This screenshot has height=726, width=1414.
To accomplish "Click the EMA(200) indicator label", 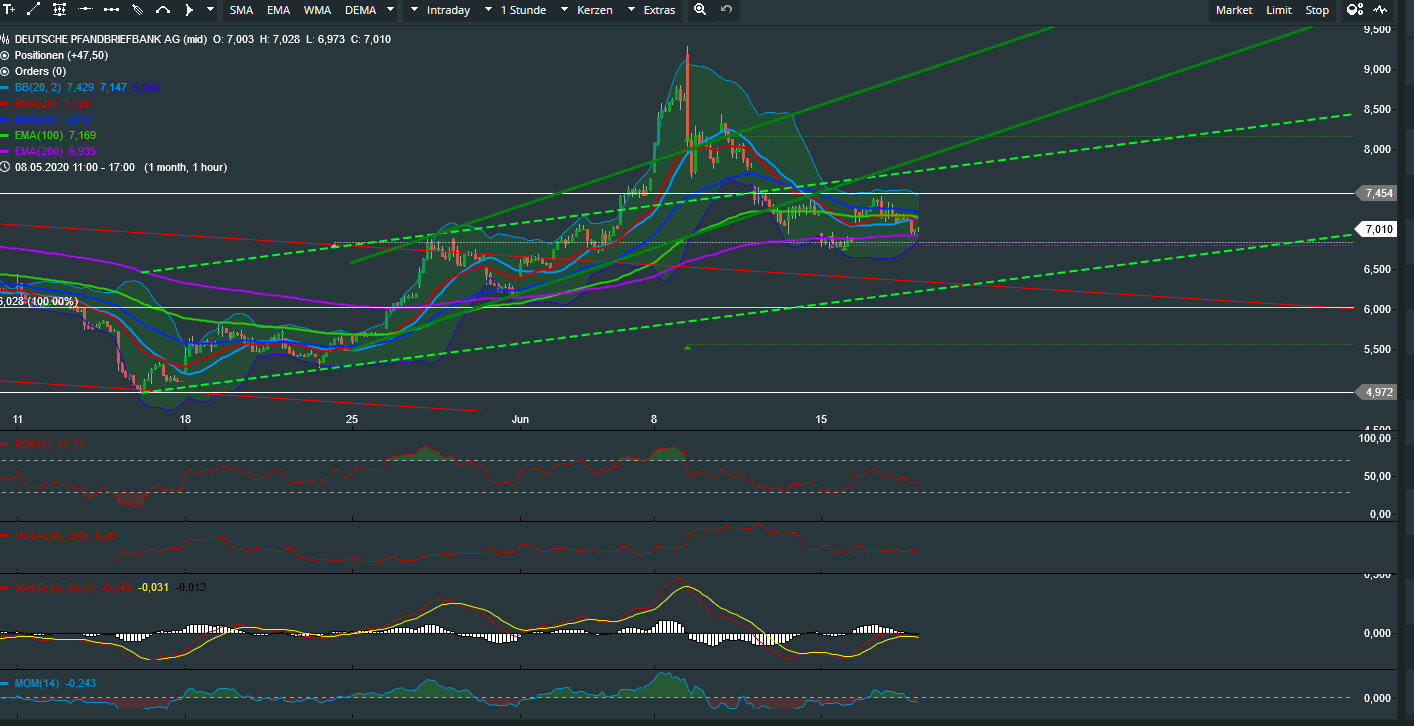I will (x=41, y=151).
